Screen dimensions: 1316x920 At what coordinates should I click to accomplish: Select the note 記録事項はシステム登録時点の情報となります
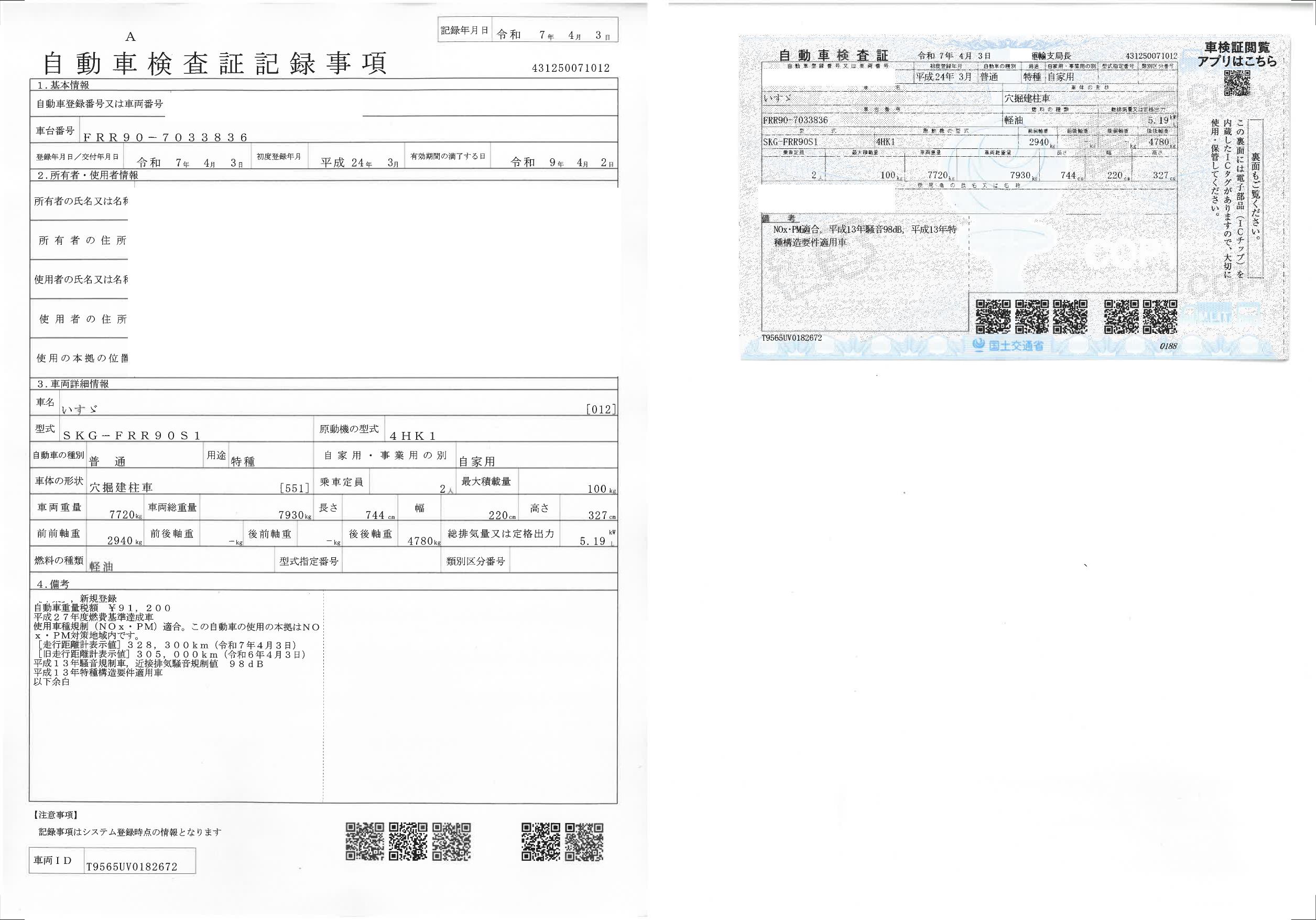pos(130,832)
